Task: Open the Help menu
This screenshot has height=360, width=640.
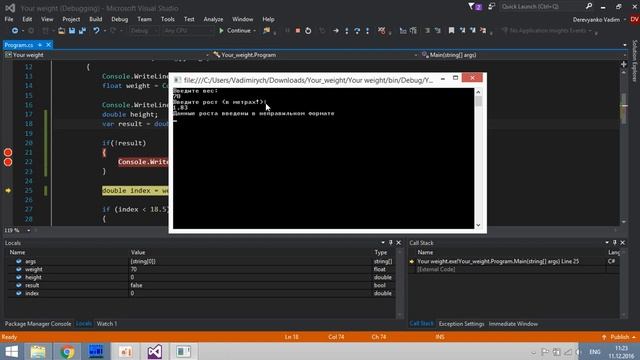Action: 268,19
